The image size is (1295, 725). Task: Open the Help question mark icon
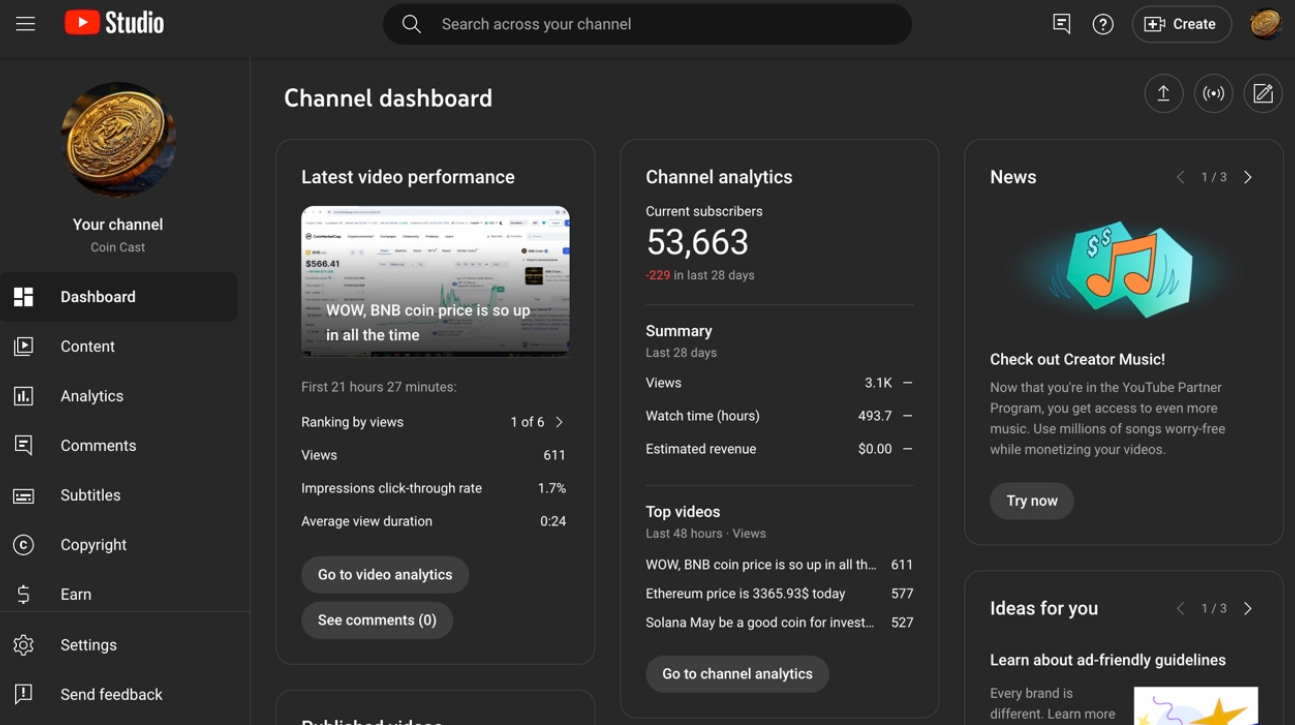(1103, 24)
